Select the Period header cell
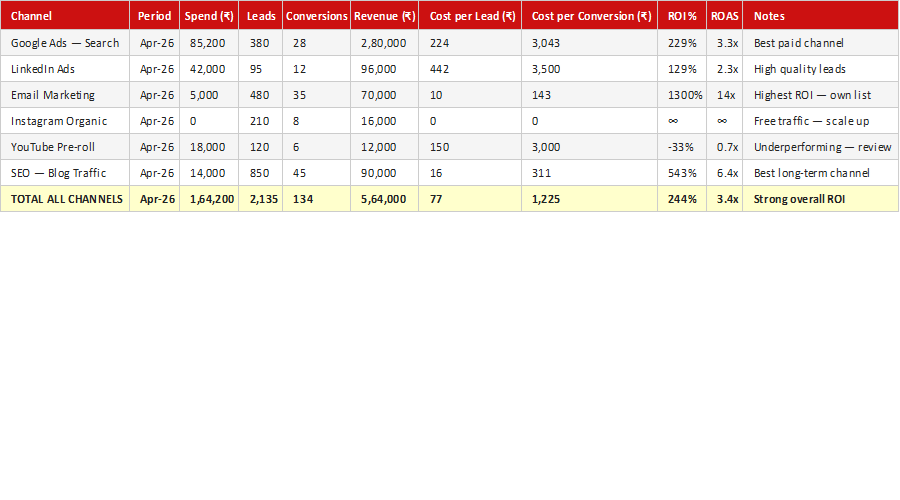Screen dimensions: 900x500 pos(154,15)
